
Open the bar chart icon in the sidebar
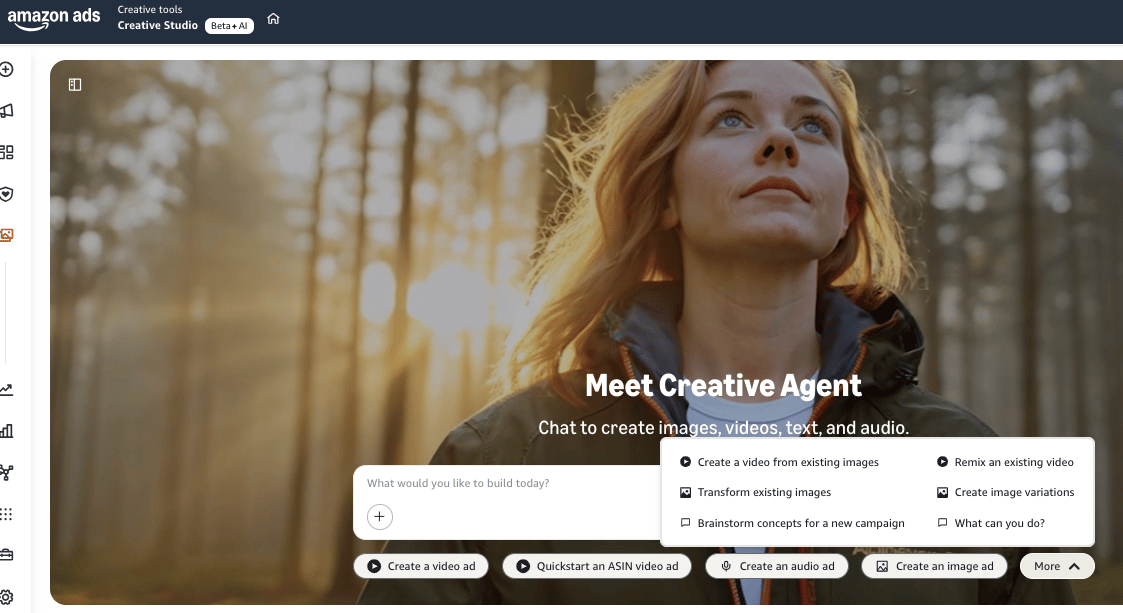(7, 431)
